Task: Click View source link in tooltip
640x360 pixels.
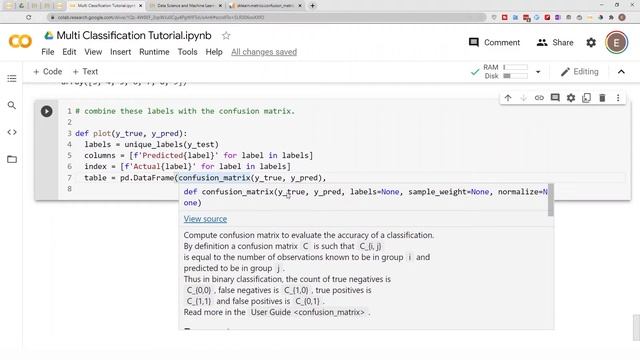Action: point(205,219)
